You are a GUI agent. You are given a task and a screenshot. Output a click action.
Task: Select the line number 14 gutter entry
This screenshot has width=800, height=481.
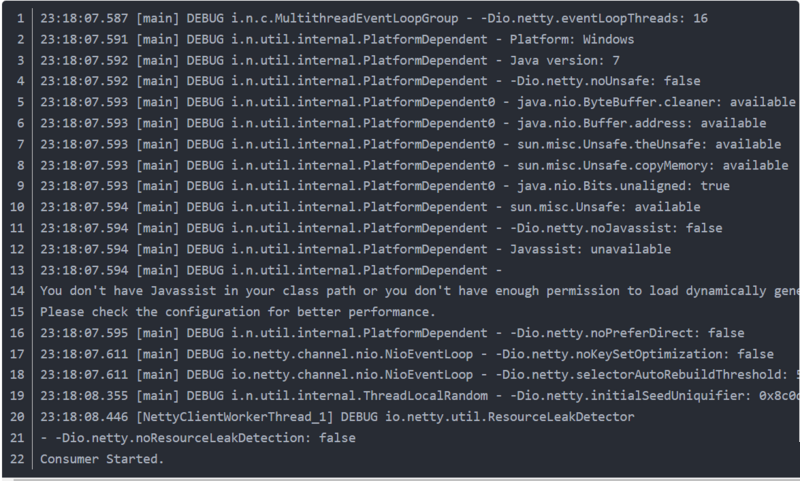click(17, 291)
